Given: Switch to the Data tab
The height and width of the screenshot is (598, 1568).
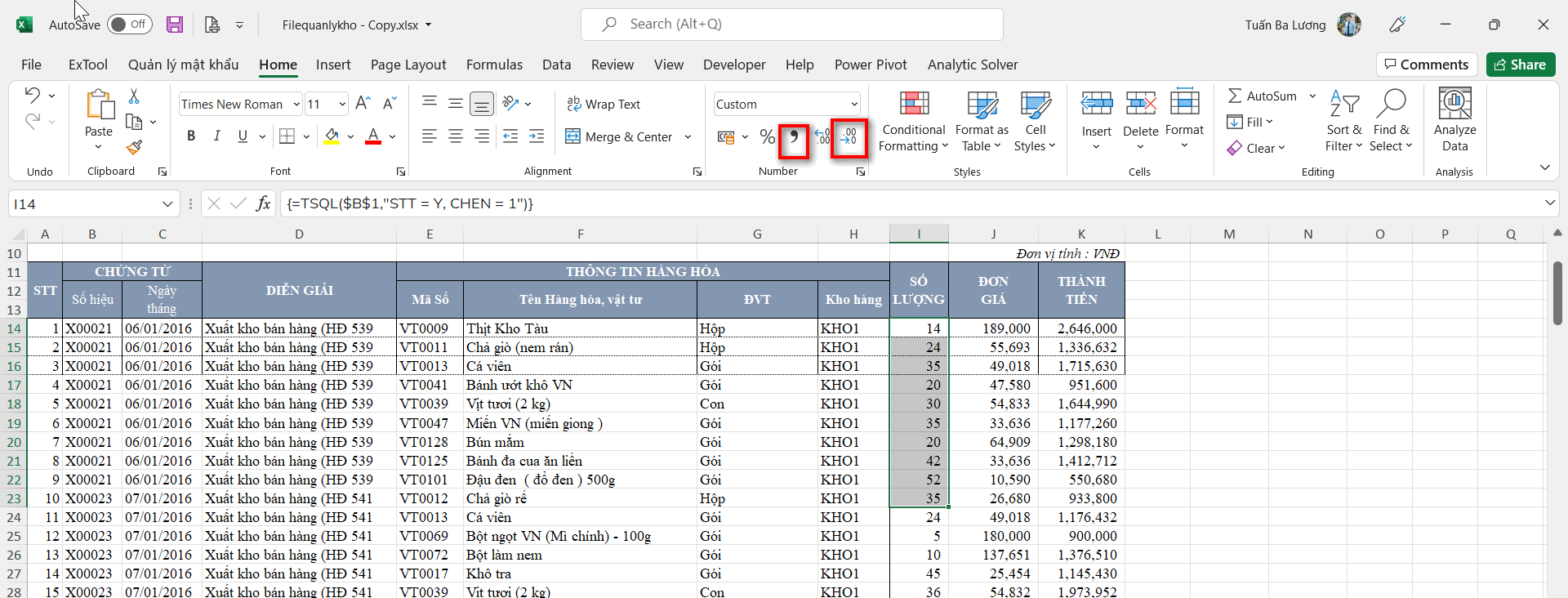Looking at the screenshot, I should click(556, 65).
